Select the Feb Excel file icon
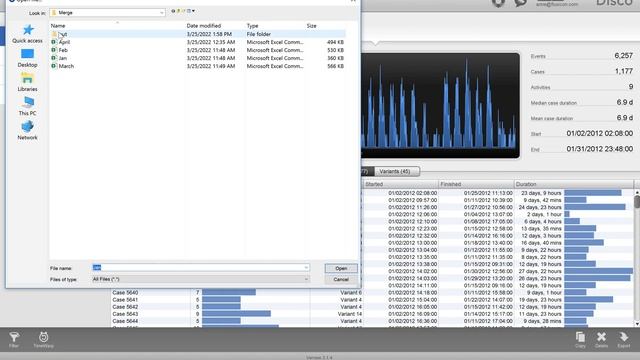 pos(54,50)
